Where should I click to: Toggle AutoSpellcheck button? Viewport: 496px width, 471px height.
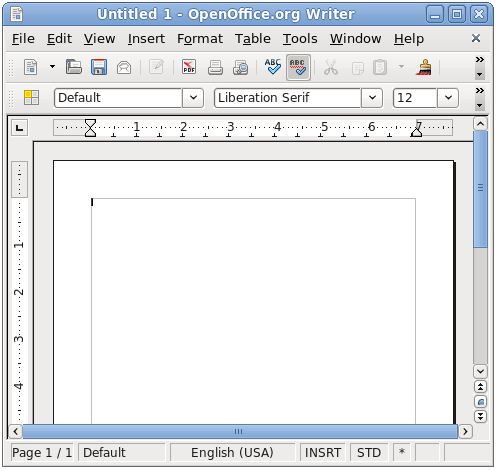pos(298,67)
